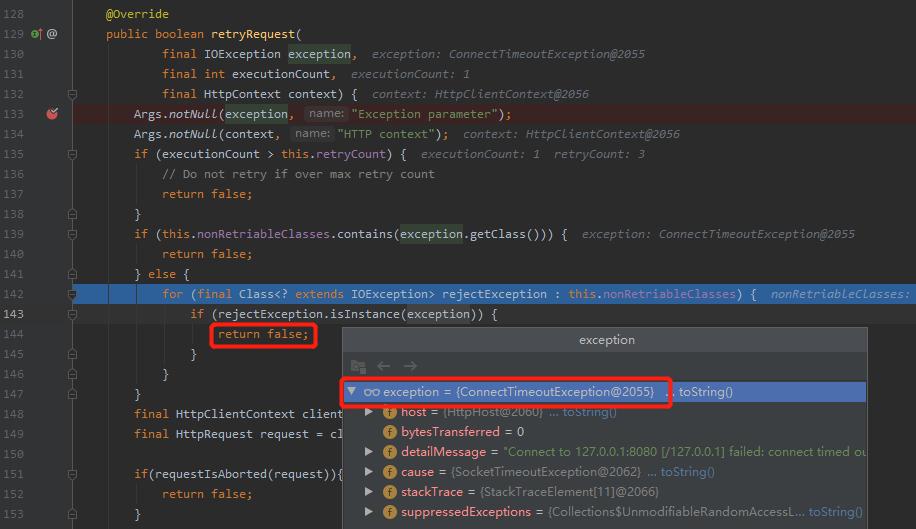Click the toString() link on the cause row
Screen dimensions: 916x529
pyautogui.click(x=687, y=472)
